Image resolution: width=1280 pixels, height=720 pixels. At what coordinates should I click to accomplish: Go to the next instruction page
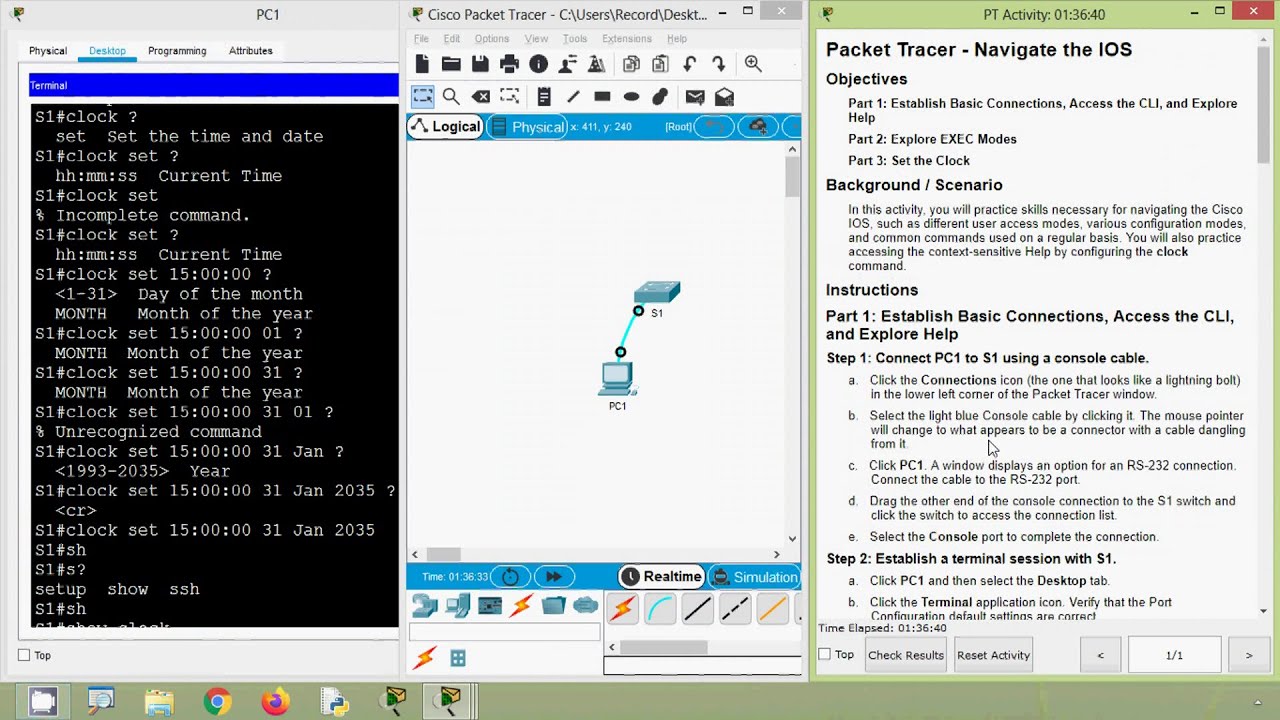[1248, 655]
